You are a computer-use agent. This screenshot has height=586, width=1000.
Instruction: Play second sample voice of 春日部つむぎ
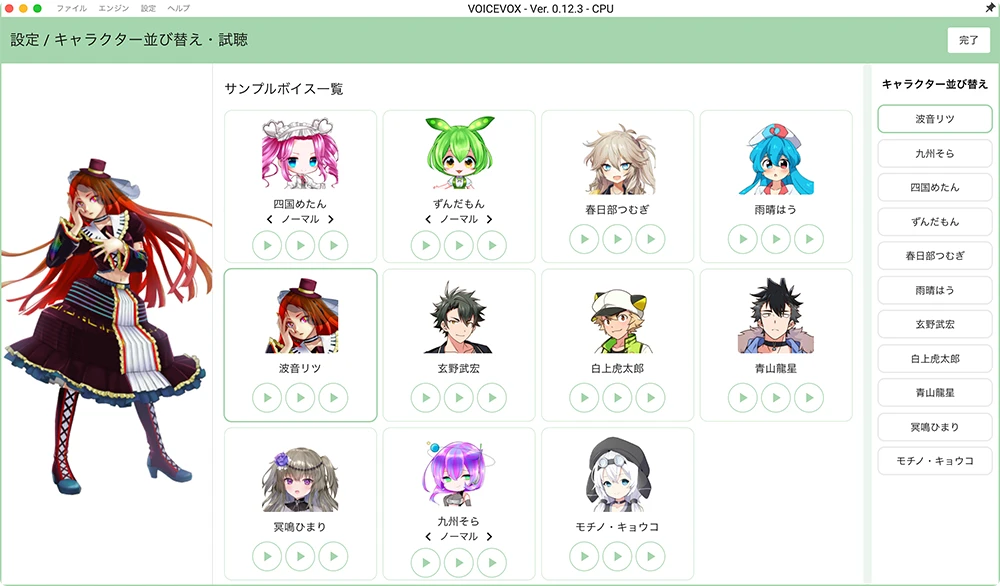tap(617, 239)
